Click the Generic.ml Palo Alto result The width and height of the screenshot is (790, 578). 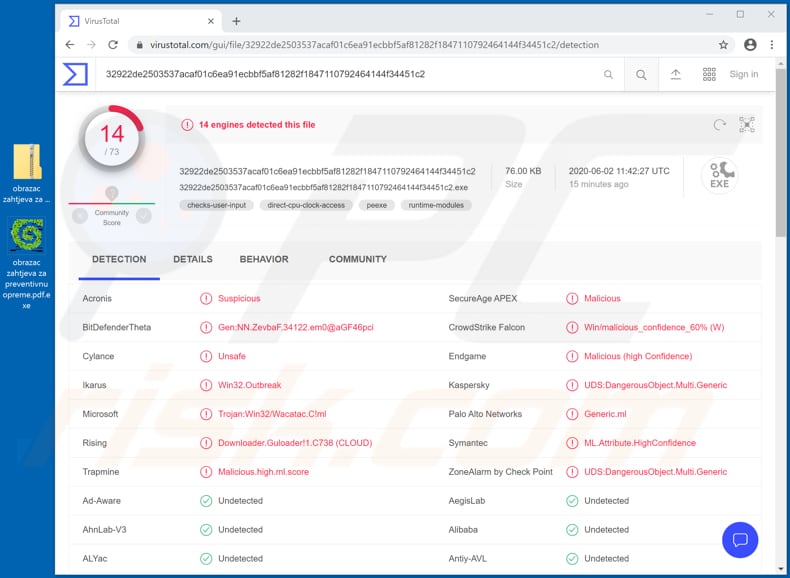[x=605, y=414]
